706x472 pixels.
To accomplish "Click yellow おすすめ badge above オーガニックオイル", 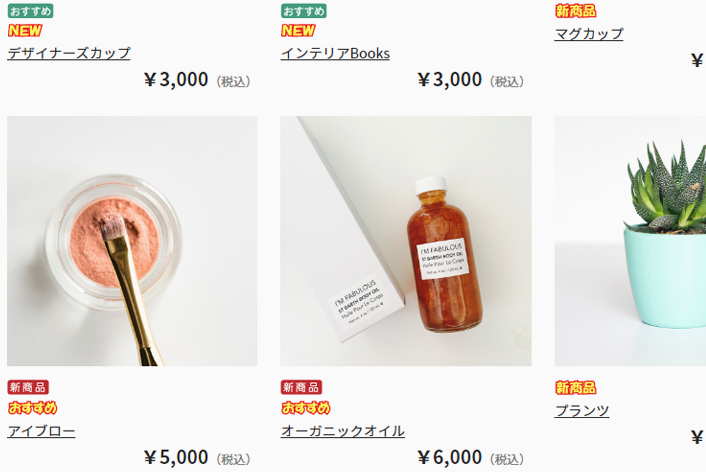I will click(306, 408).
